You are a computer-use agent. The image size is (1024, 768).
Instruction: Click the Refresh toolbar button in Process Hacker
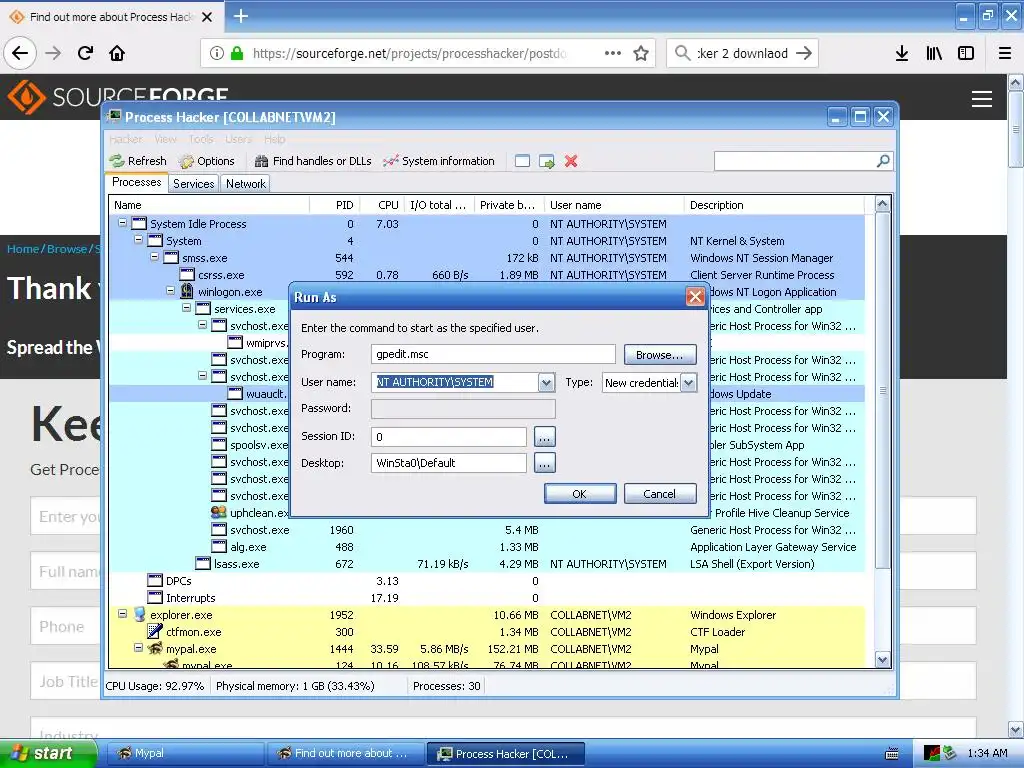tap(138, 161)
